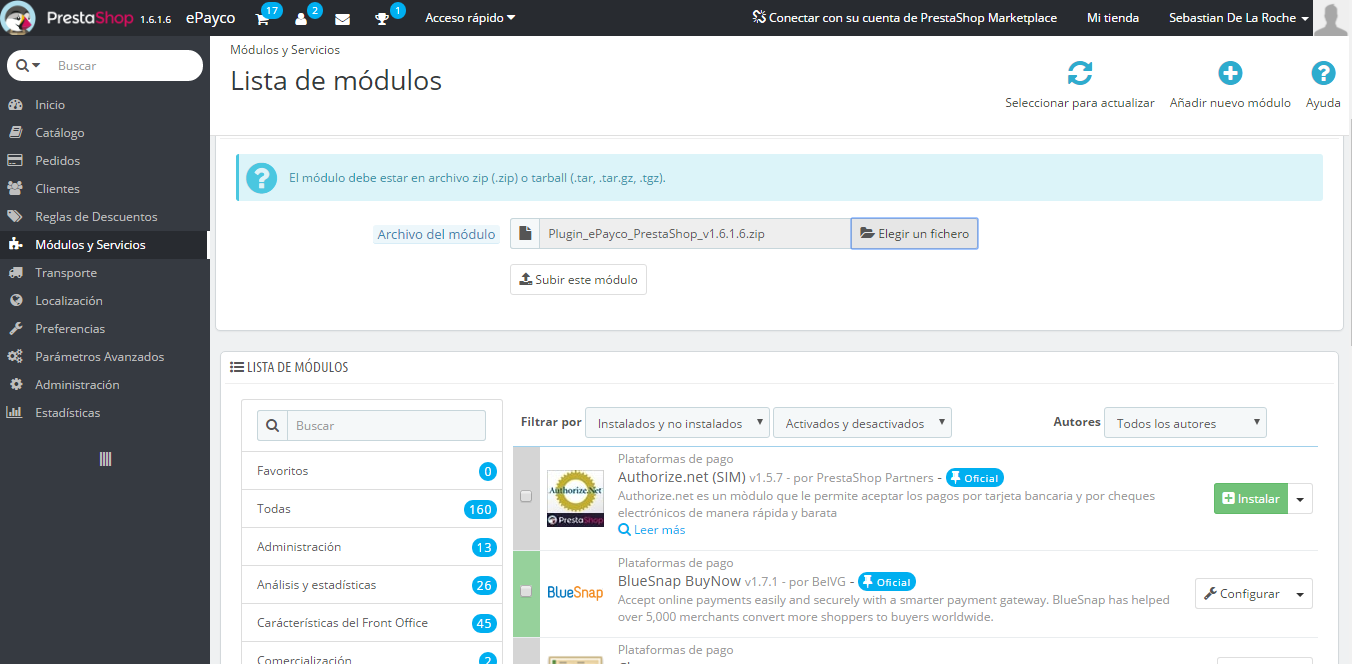
Task: Open the Ayuda help icon
Action: coord(1323,73)
